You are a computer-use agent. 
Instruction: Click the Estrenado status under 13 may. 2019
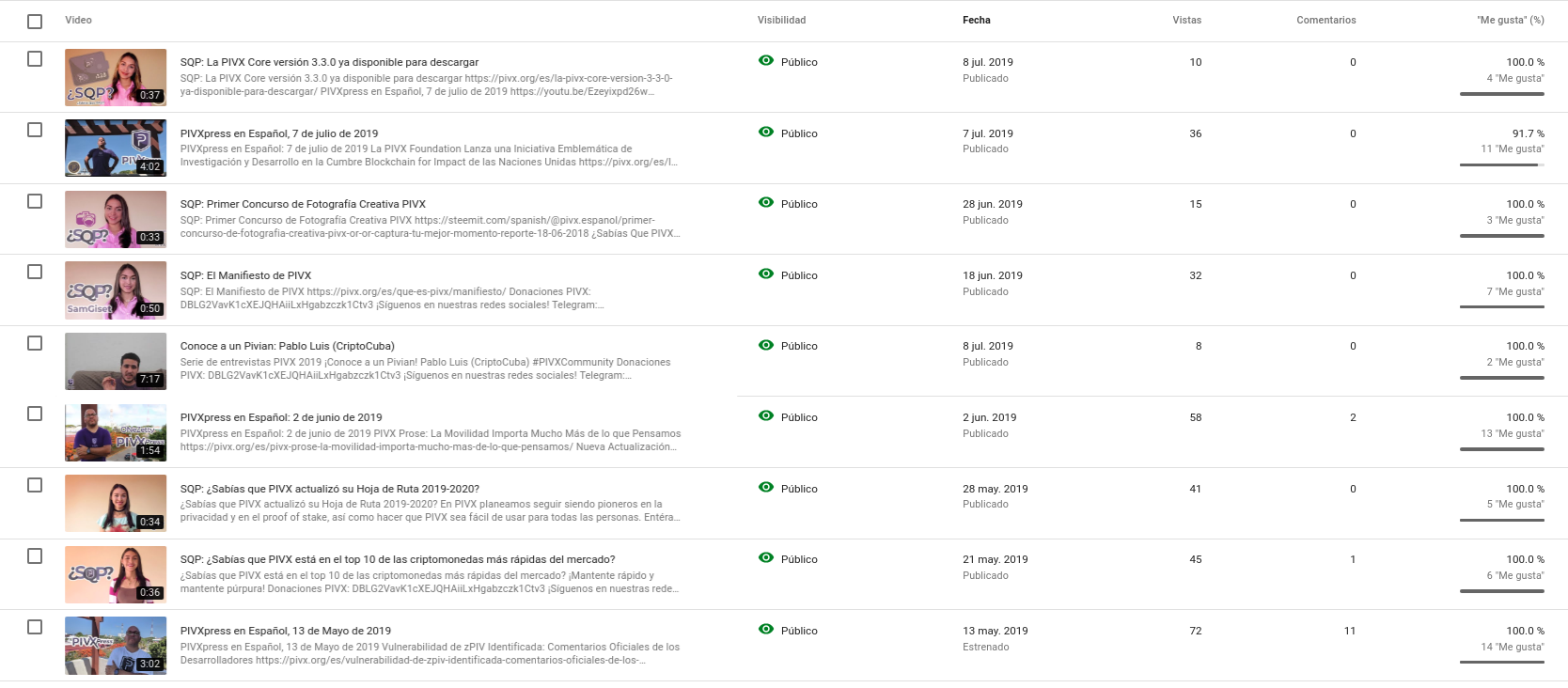(x=985, y=647)
